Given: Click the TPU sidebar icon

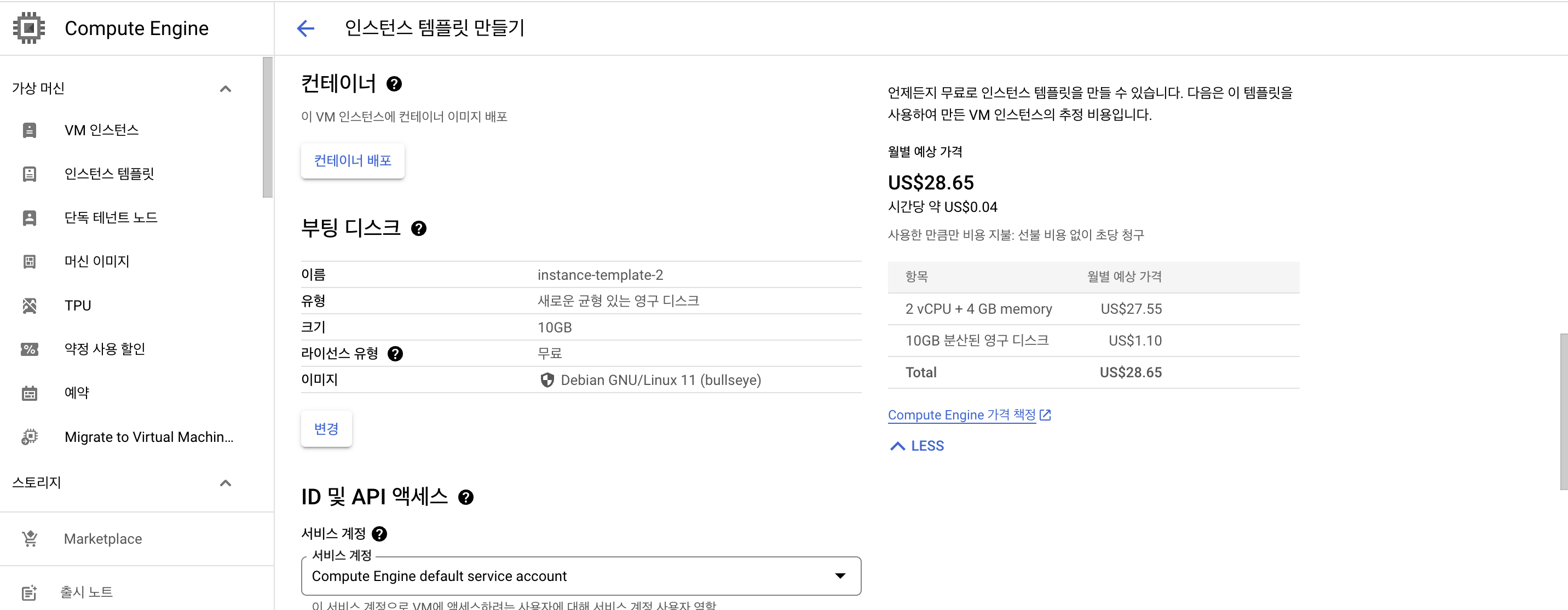Looking at the screenshot, I should click(x=29, y=306).
